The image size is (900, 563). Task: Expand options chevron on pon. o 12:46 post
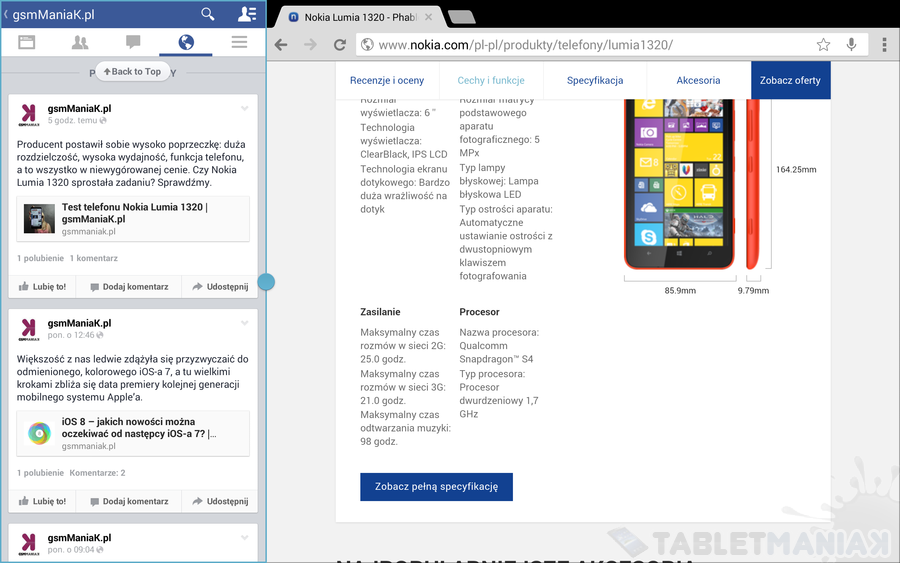(x=245, y=323)
